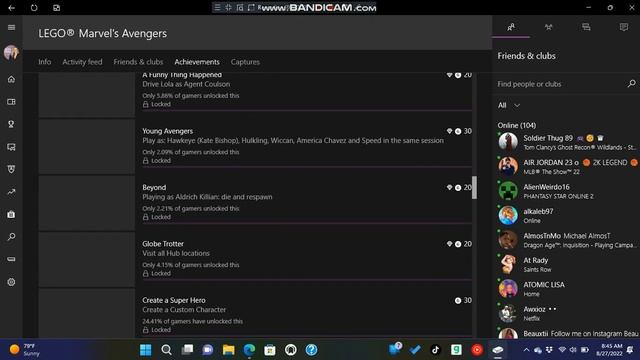Open A Funny Thing Happened achievement
The image size is (640, 360).
click(255, 95)
